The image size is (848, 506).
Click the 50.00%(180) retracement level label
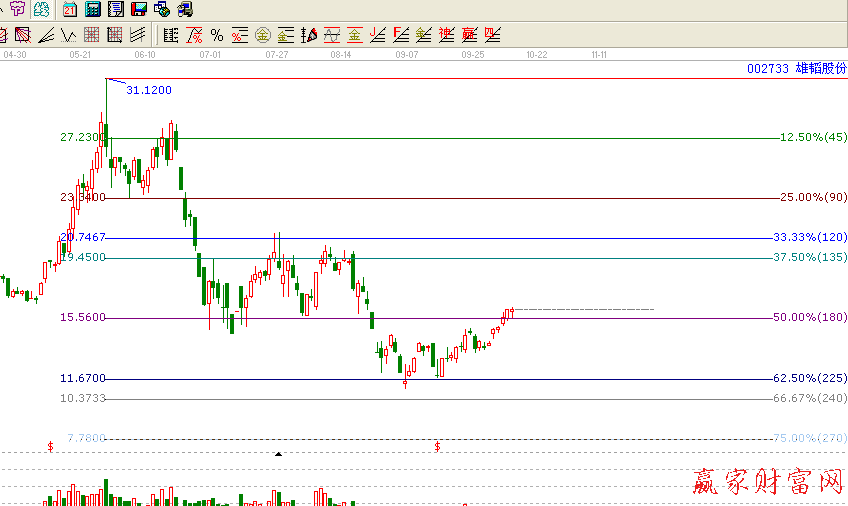coord(810,317)
